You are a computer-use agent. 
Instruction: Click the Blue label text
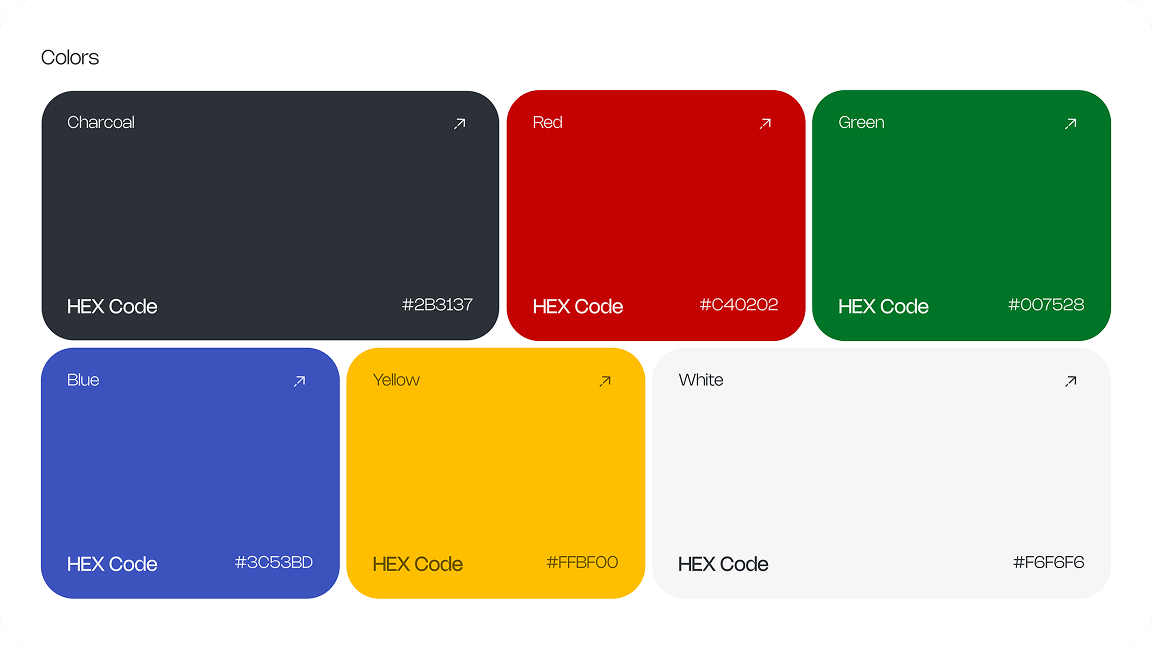83,380
